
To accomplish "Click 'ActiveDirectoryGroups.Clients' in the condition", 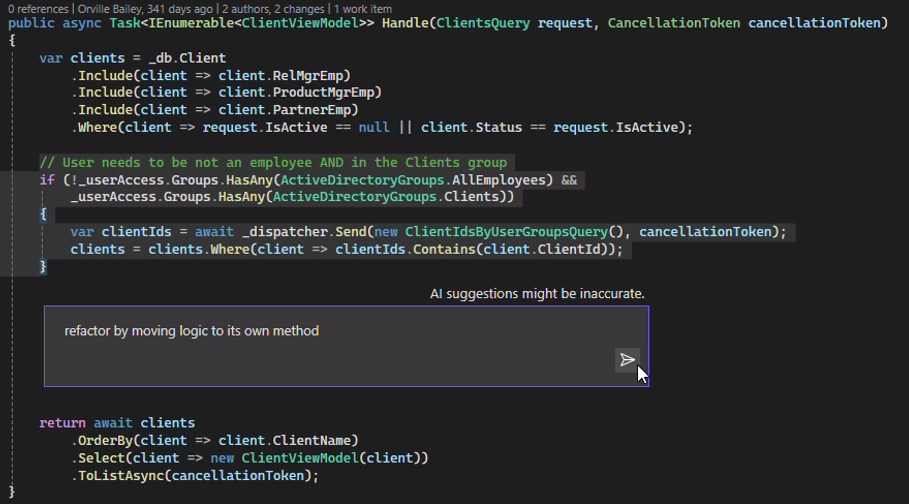I will pos(386,197).
